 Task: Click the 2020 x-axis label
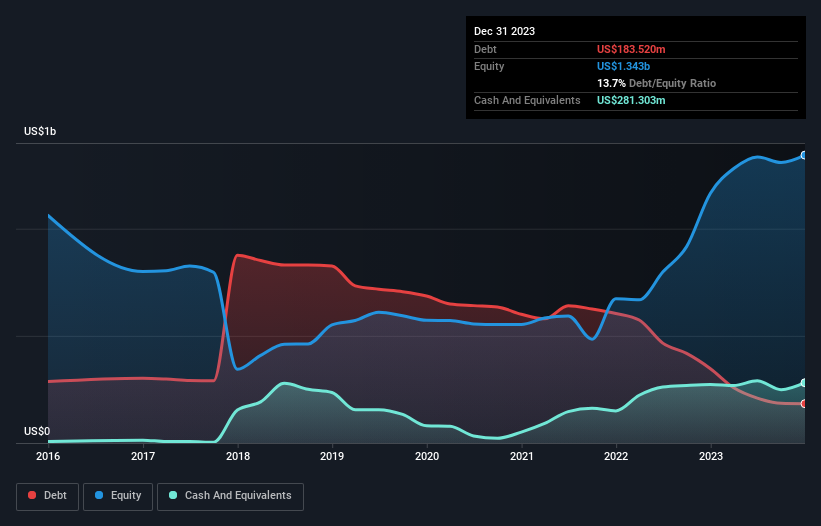[427, 456]
